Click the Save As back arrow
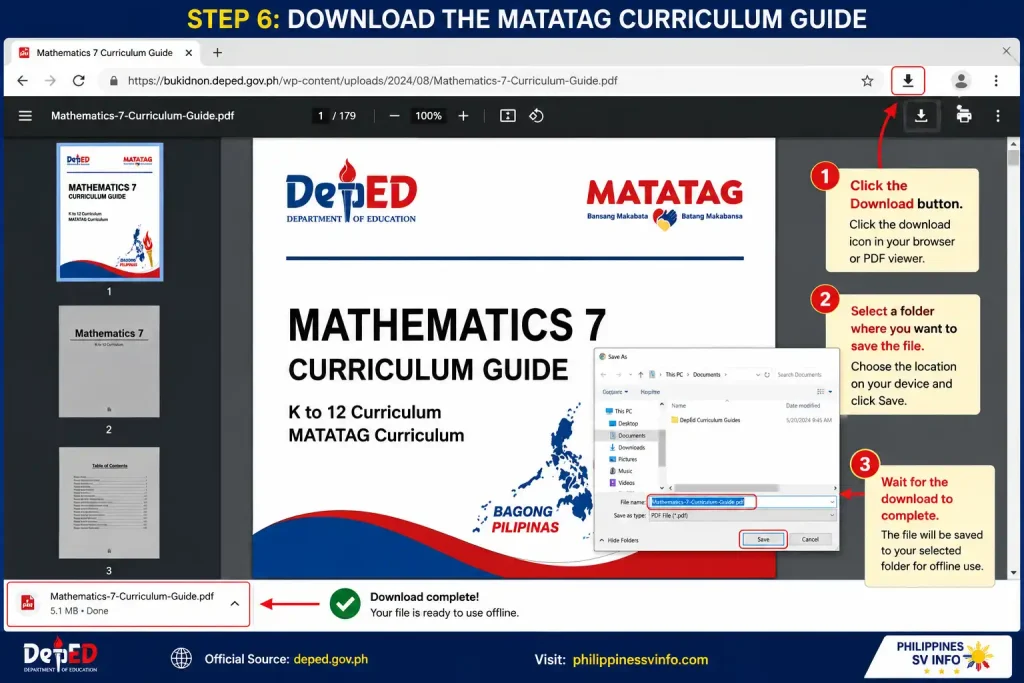The width and height of the screenshot is (1024, 683). [603, 375]
